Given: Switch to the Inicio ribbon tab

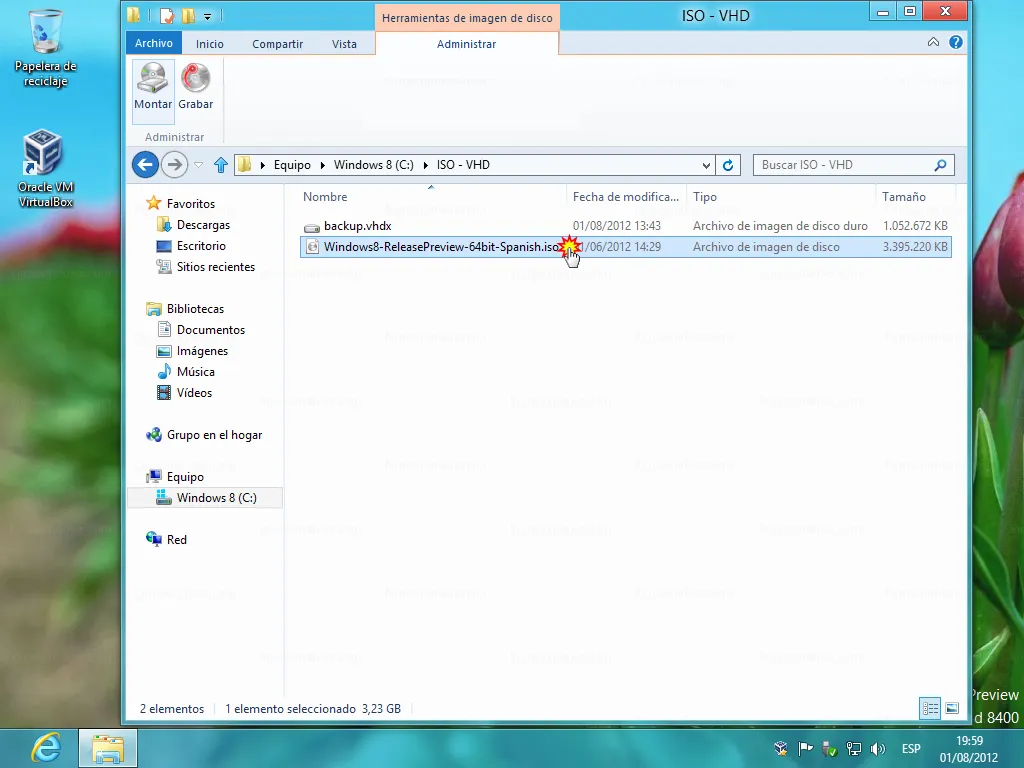Looking at the screenshot, I should (x=210, y=44).
